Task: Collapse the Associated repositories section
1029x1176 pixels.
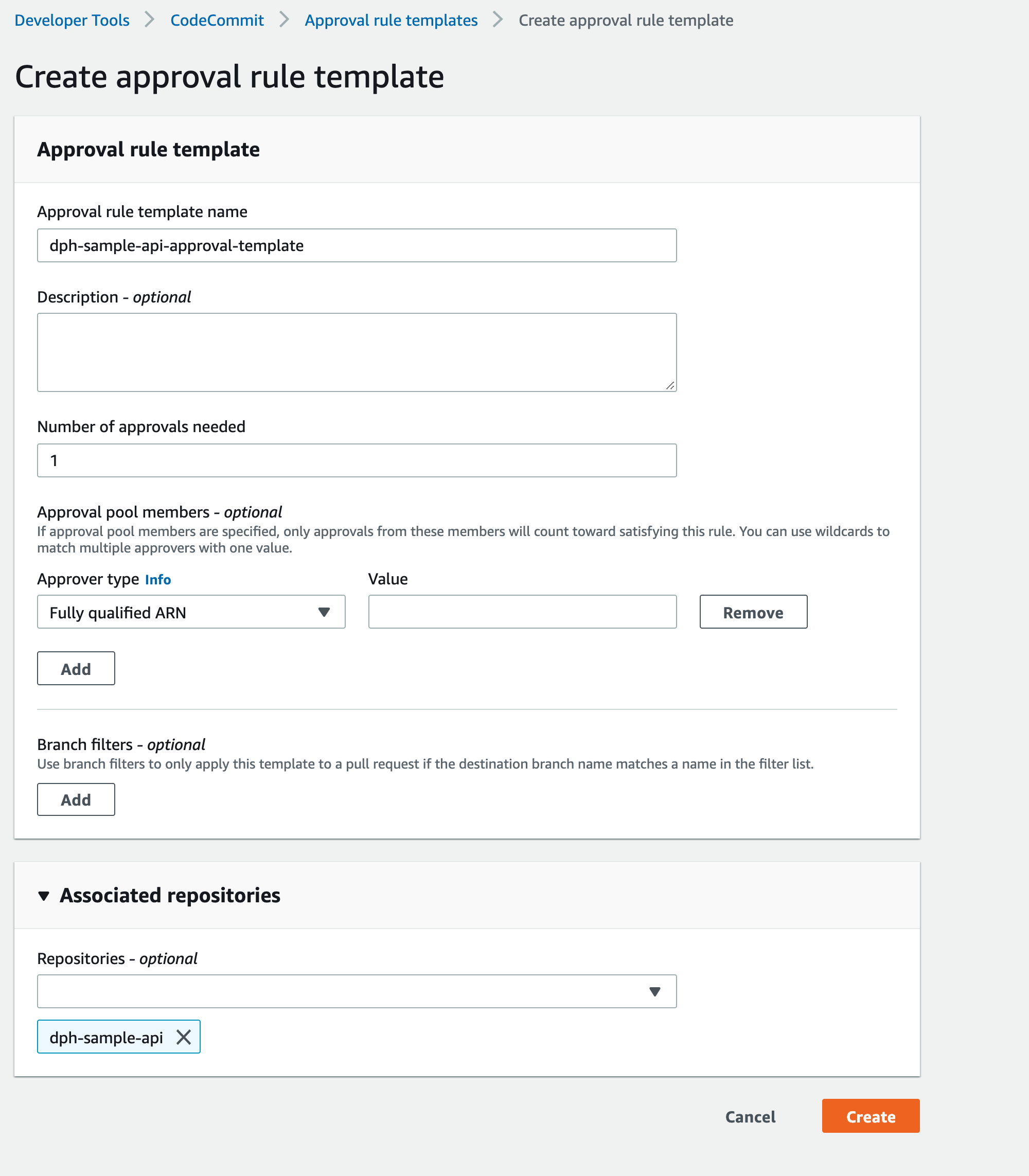Action: tap(44, 896)
